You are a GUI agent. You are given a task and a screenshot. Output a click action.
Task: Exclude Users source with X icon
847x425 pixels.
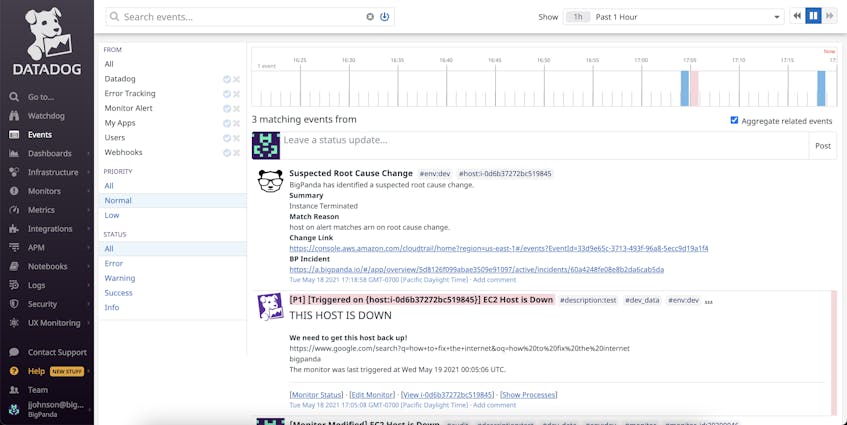[x=237, y=138]
